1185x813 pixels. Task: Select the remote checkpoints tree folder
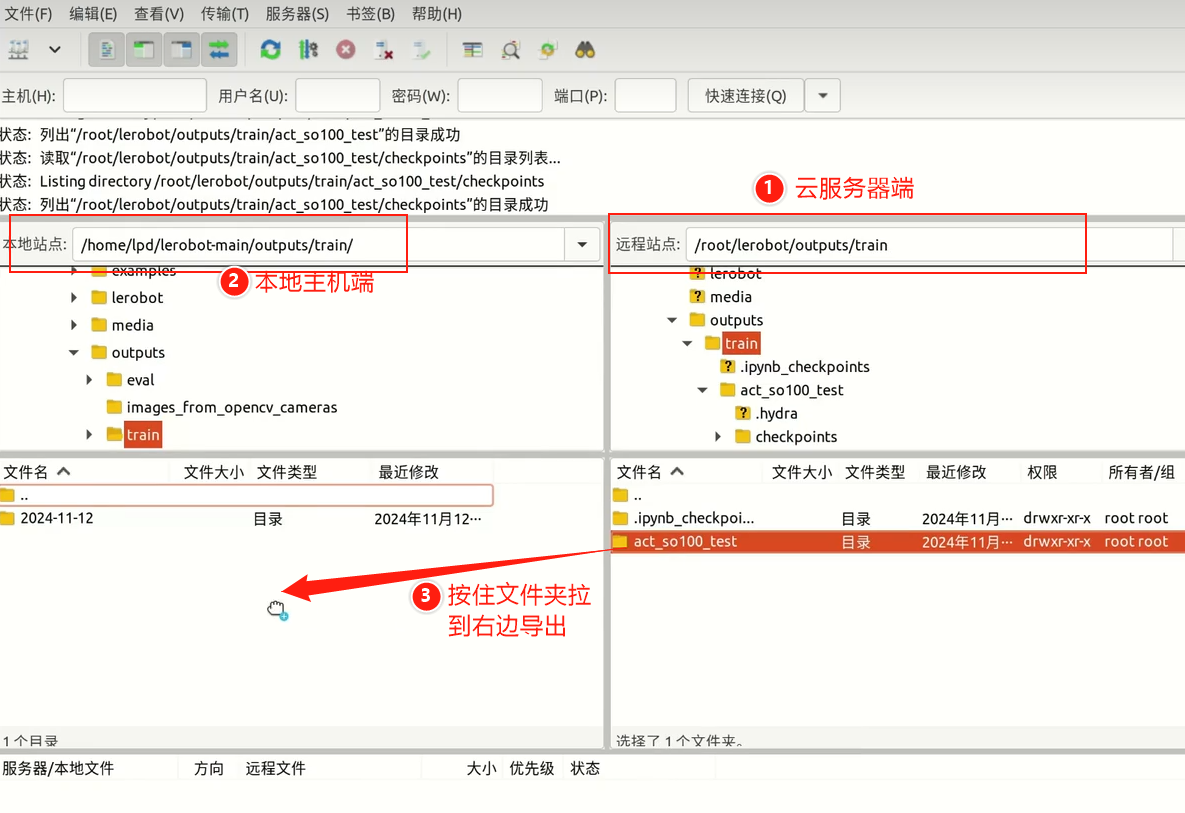796,437
